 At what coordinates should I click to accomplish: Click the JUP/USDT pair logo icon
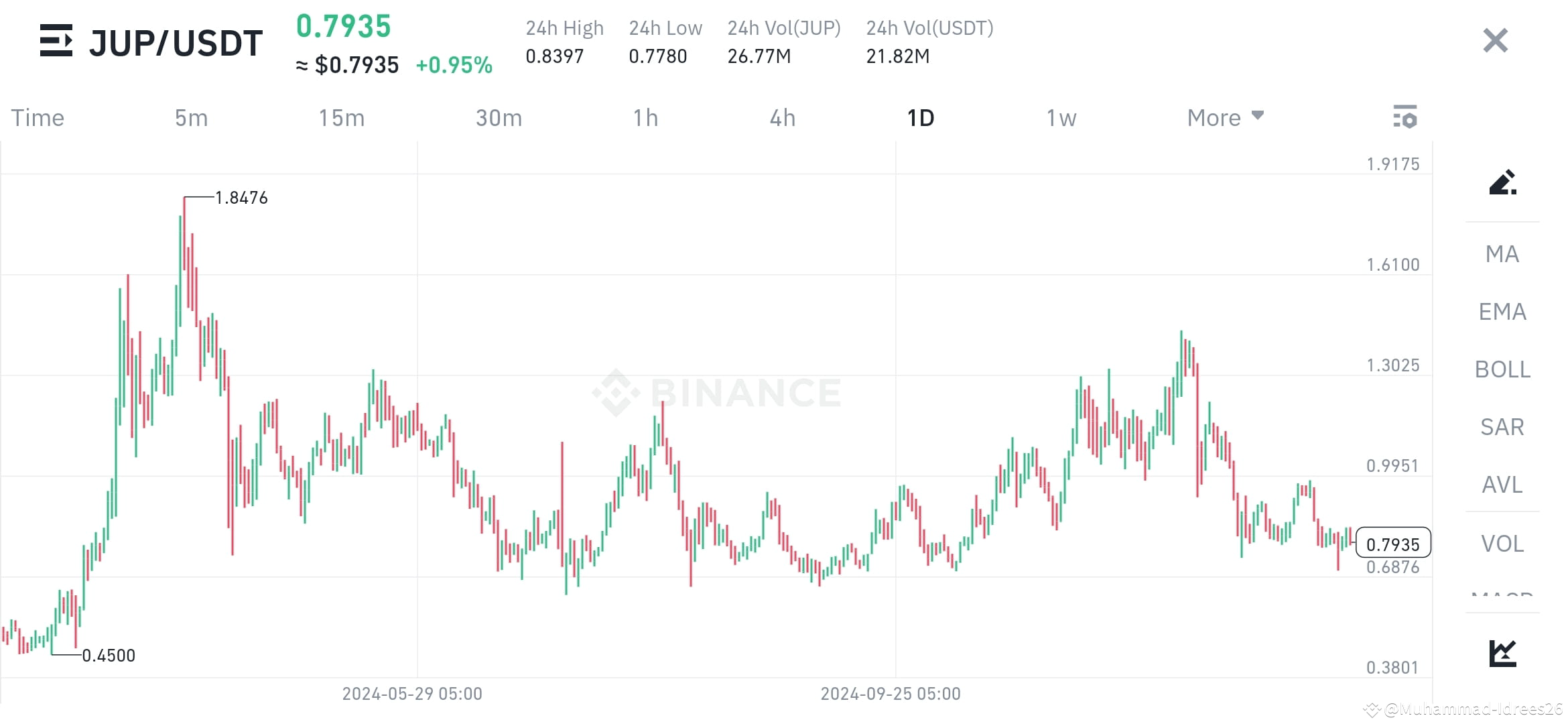pyautogui.click(x=56, y=42)
